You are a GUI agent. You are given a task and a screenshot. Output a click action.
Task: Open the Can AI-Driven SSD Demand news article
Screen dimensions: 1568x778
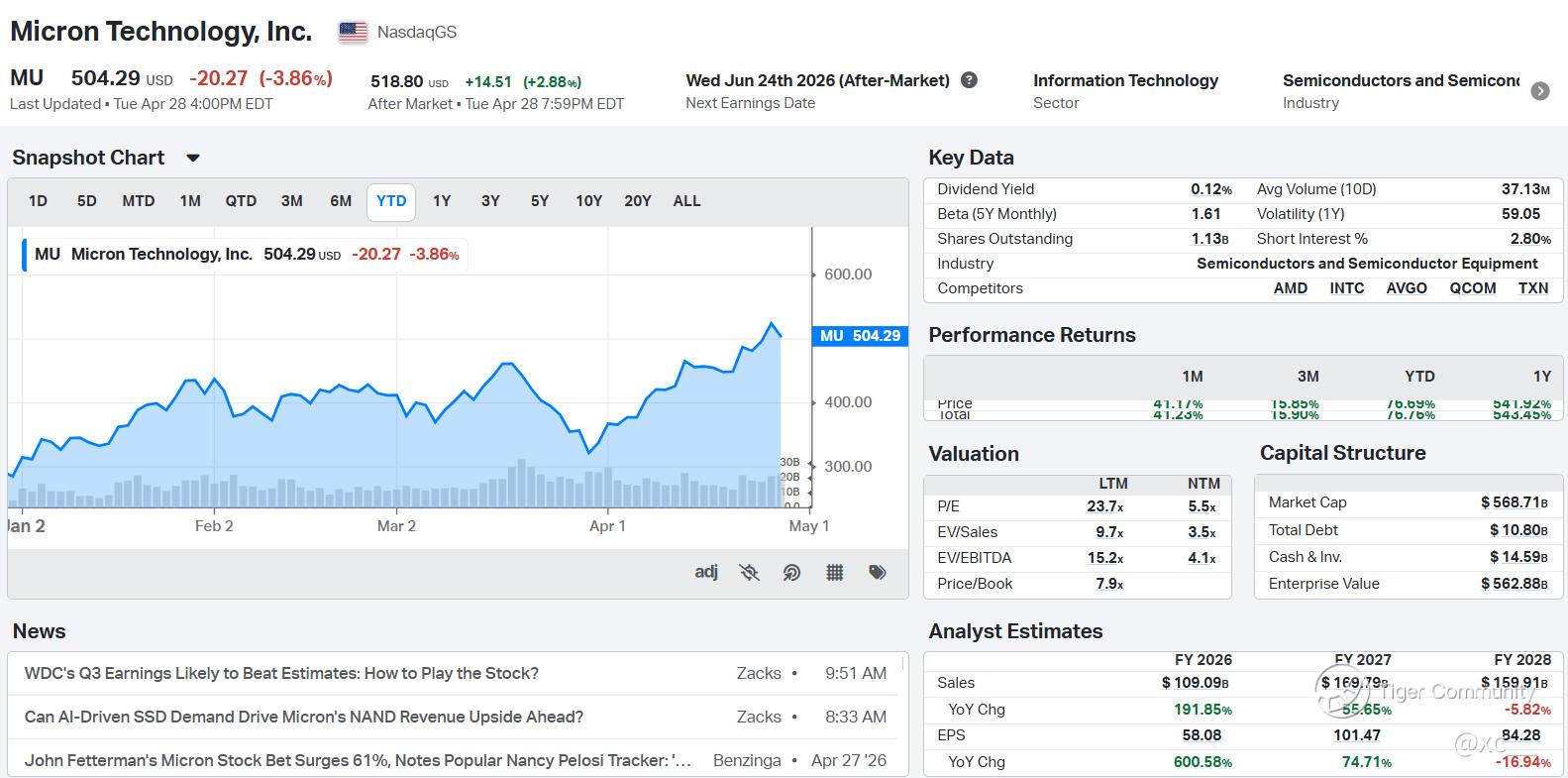(x=304, y=717)
